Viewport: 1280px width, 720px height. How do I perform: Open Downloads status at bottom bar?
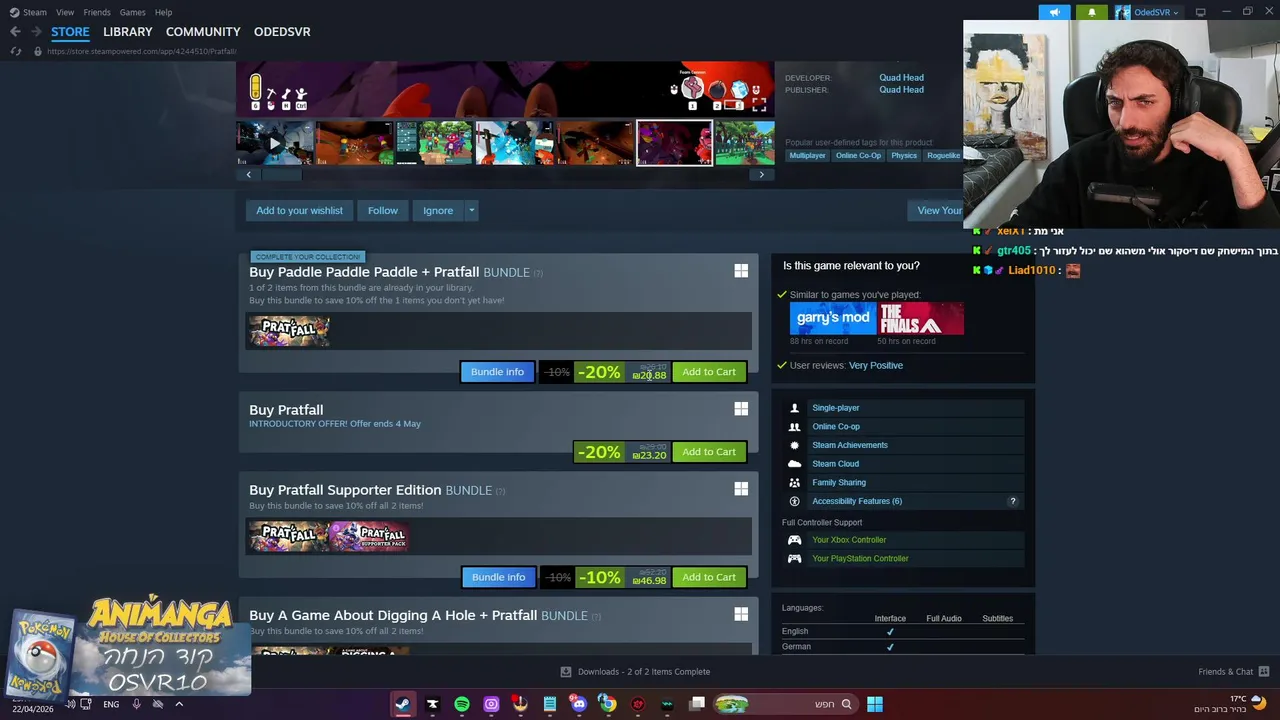tap(635, 672)
